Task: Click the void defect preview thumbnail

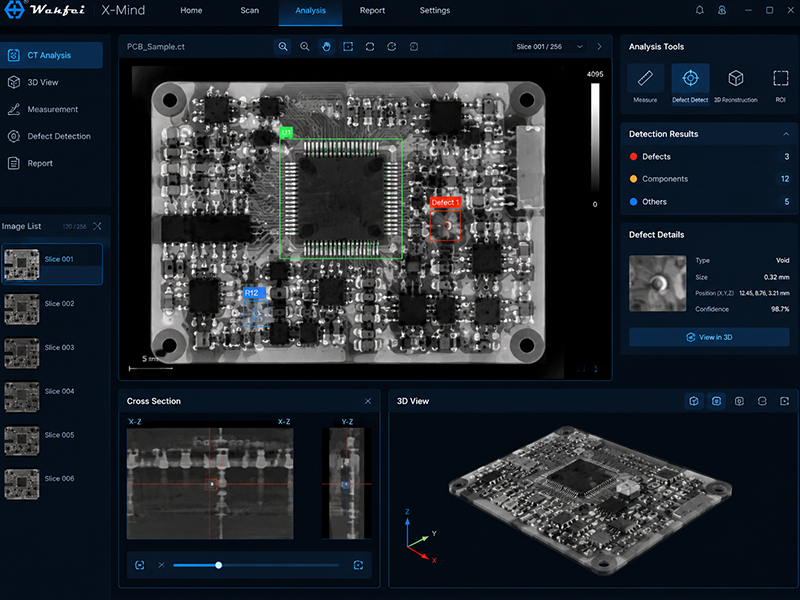Action: click(657, 283)
